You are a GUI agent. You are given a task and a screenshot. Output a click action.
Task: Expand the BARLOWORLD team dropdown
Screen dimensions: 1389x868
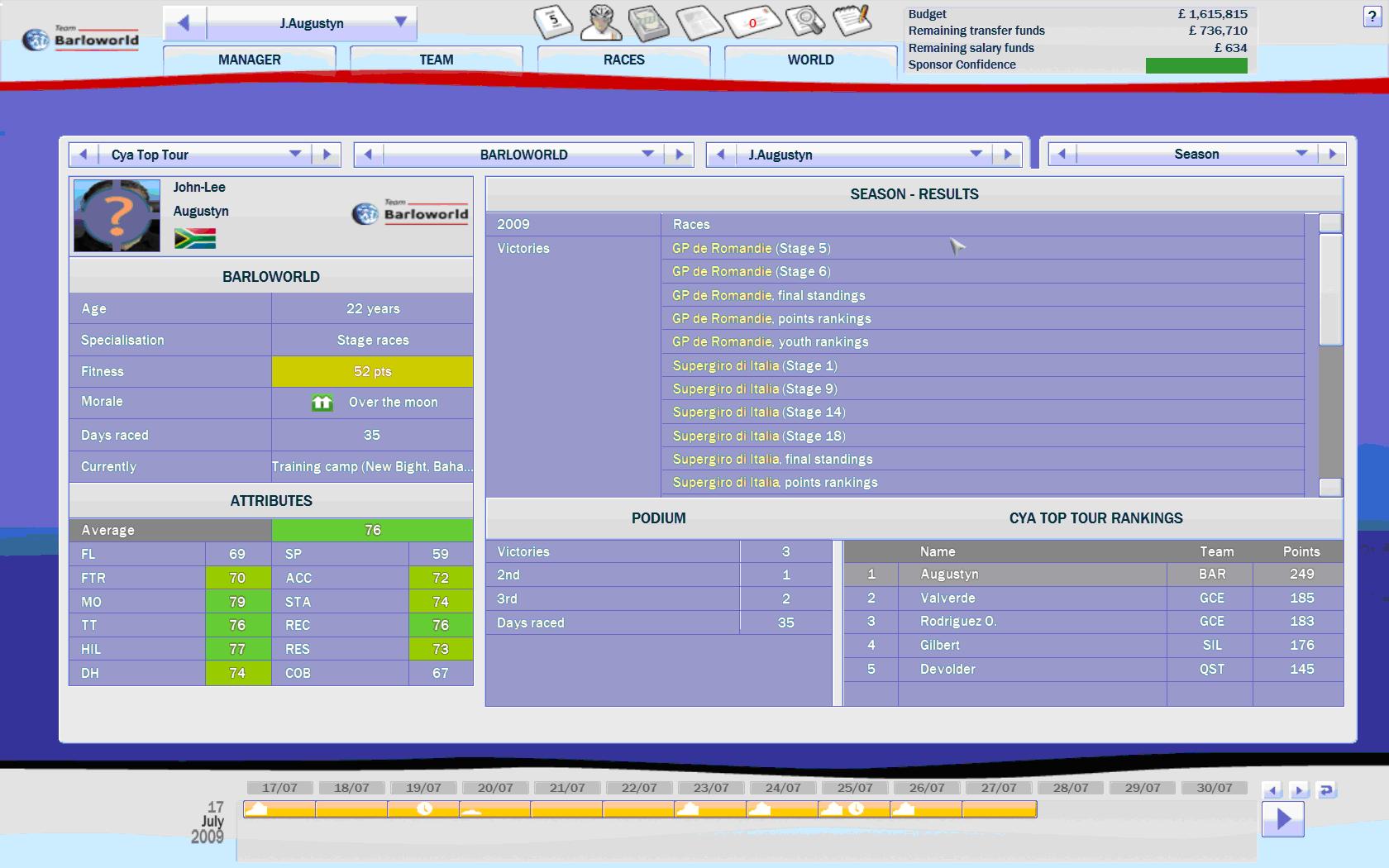click(x=647, y=155)
